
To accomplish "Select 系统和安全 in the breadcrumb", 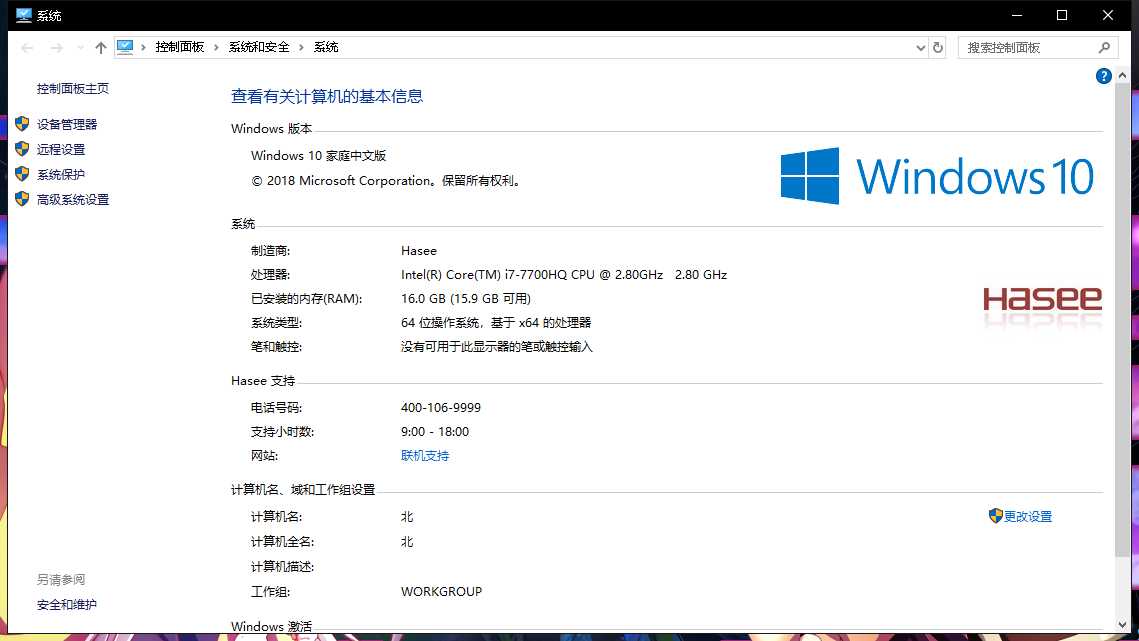I will click(x=259, y=47).
